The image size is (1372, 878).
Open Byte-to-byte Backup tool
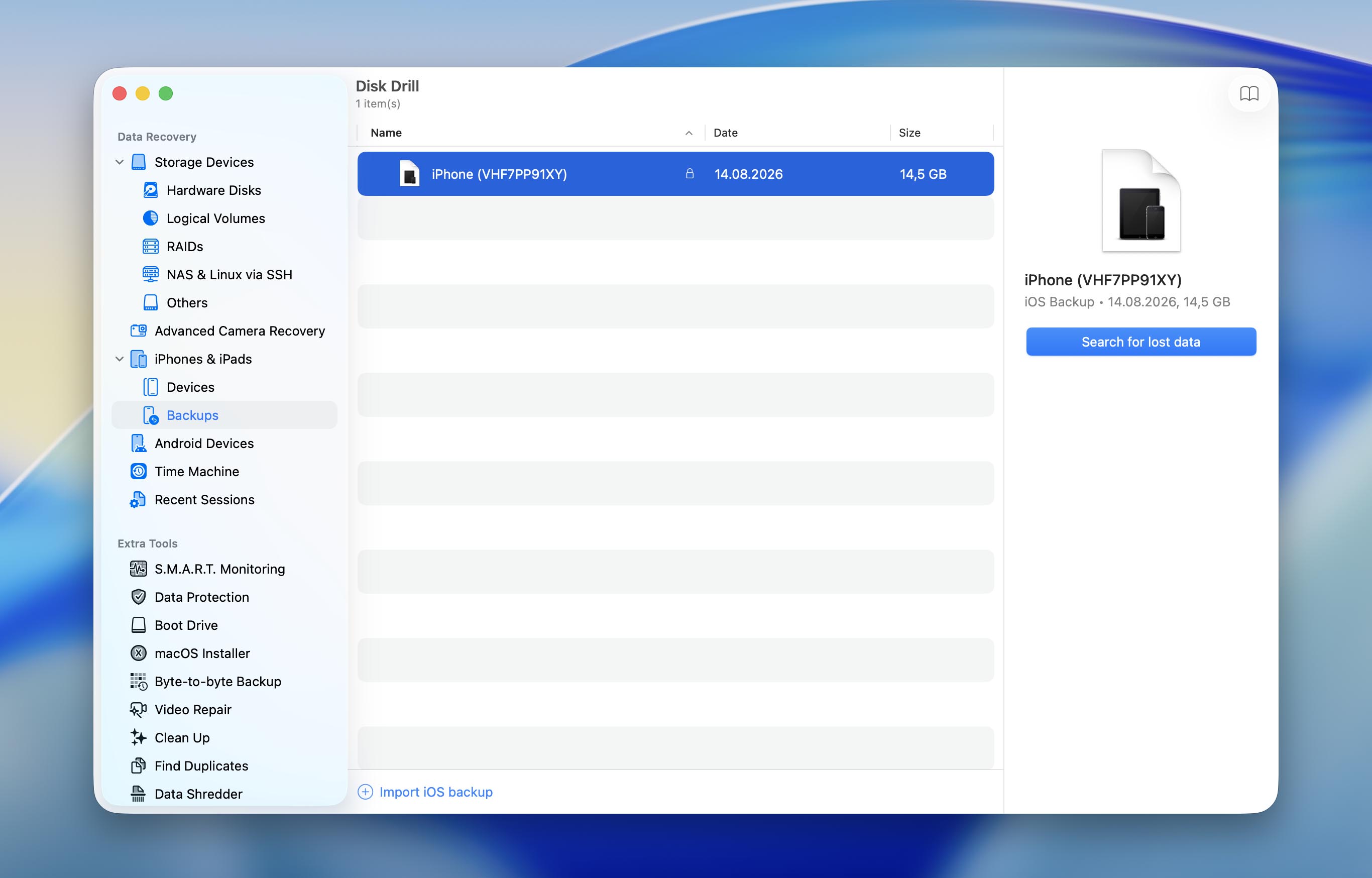(218, 681)
